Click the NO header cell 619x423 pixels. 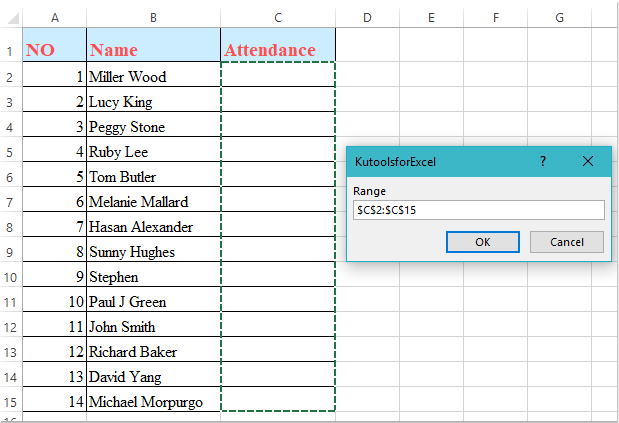(54, 50)
